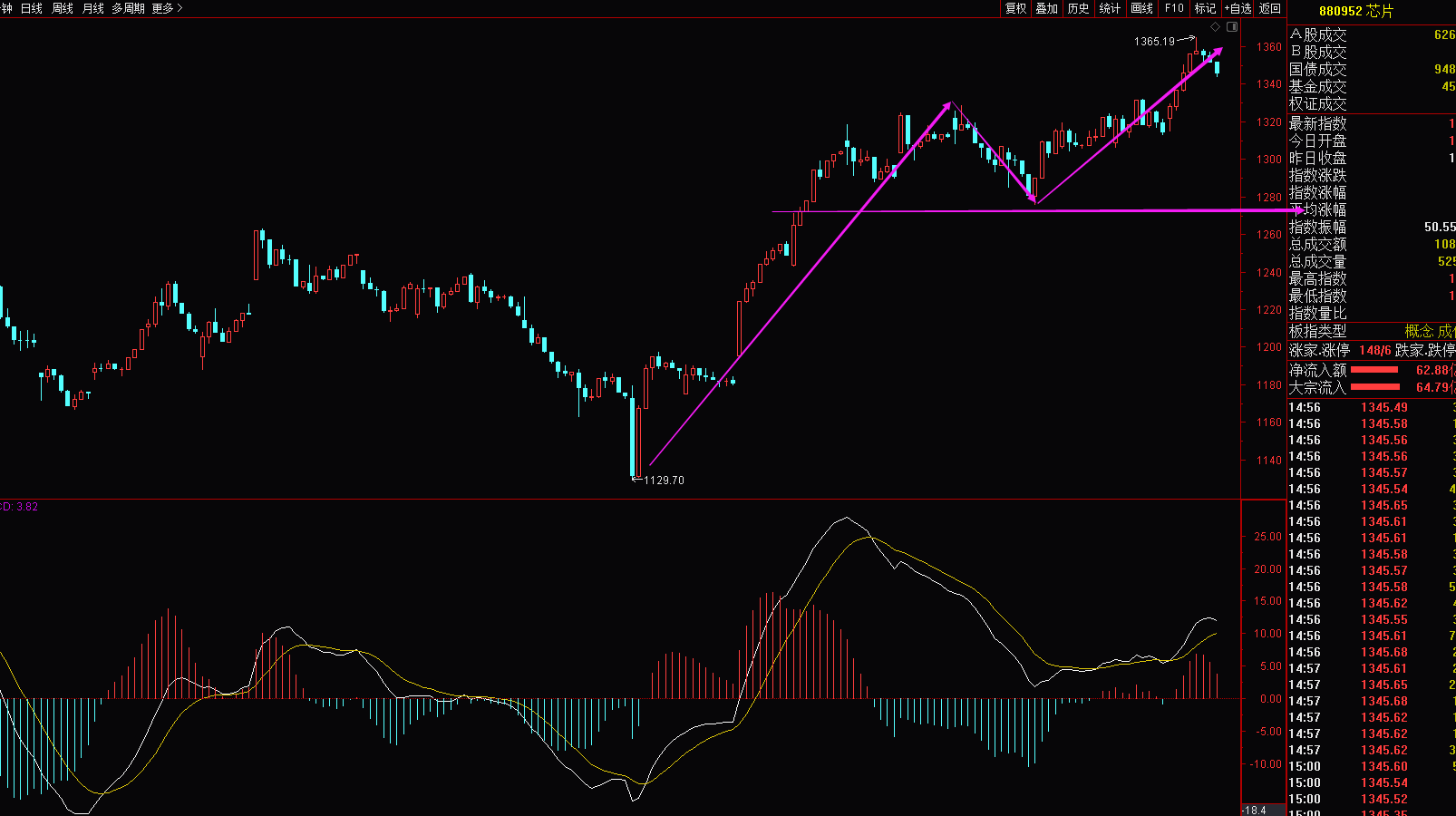Click the 叠加 overlay button
The image size is (1456, 816).
(x=1047, y=8)
